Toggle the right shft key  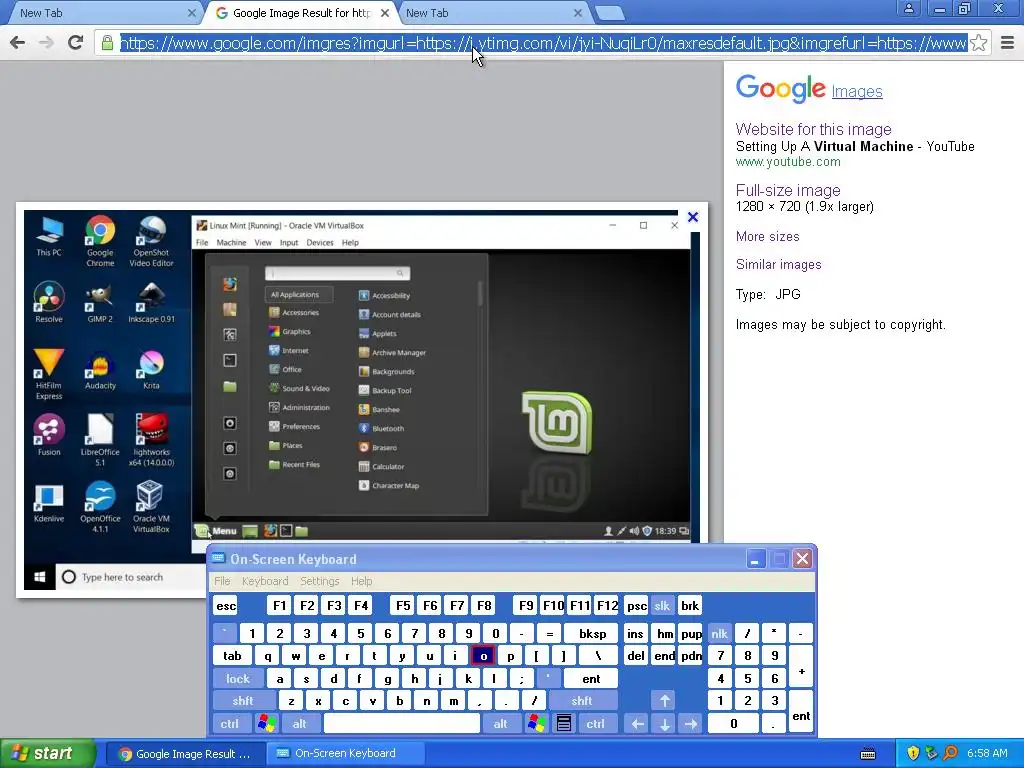581,701
